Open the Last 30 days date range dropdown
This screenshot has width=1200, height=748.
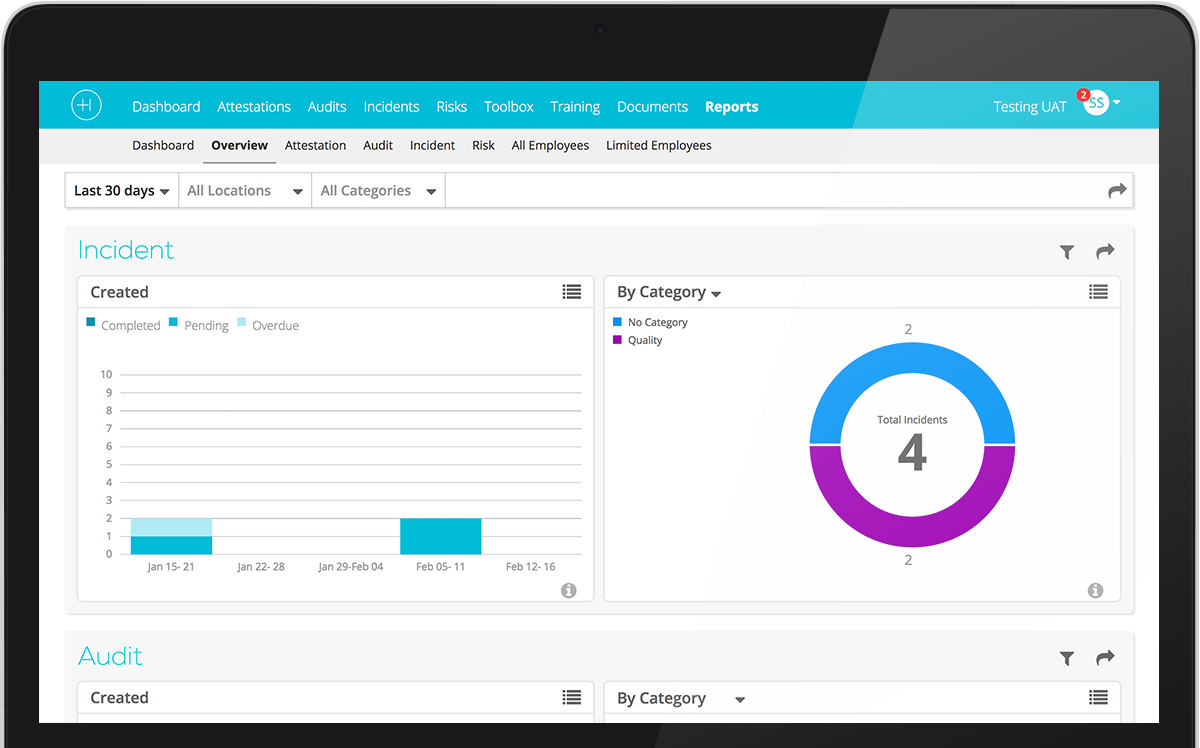(x=120, y=190)
